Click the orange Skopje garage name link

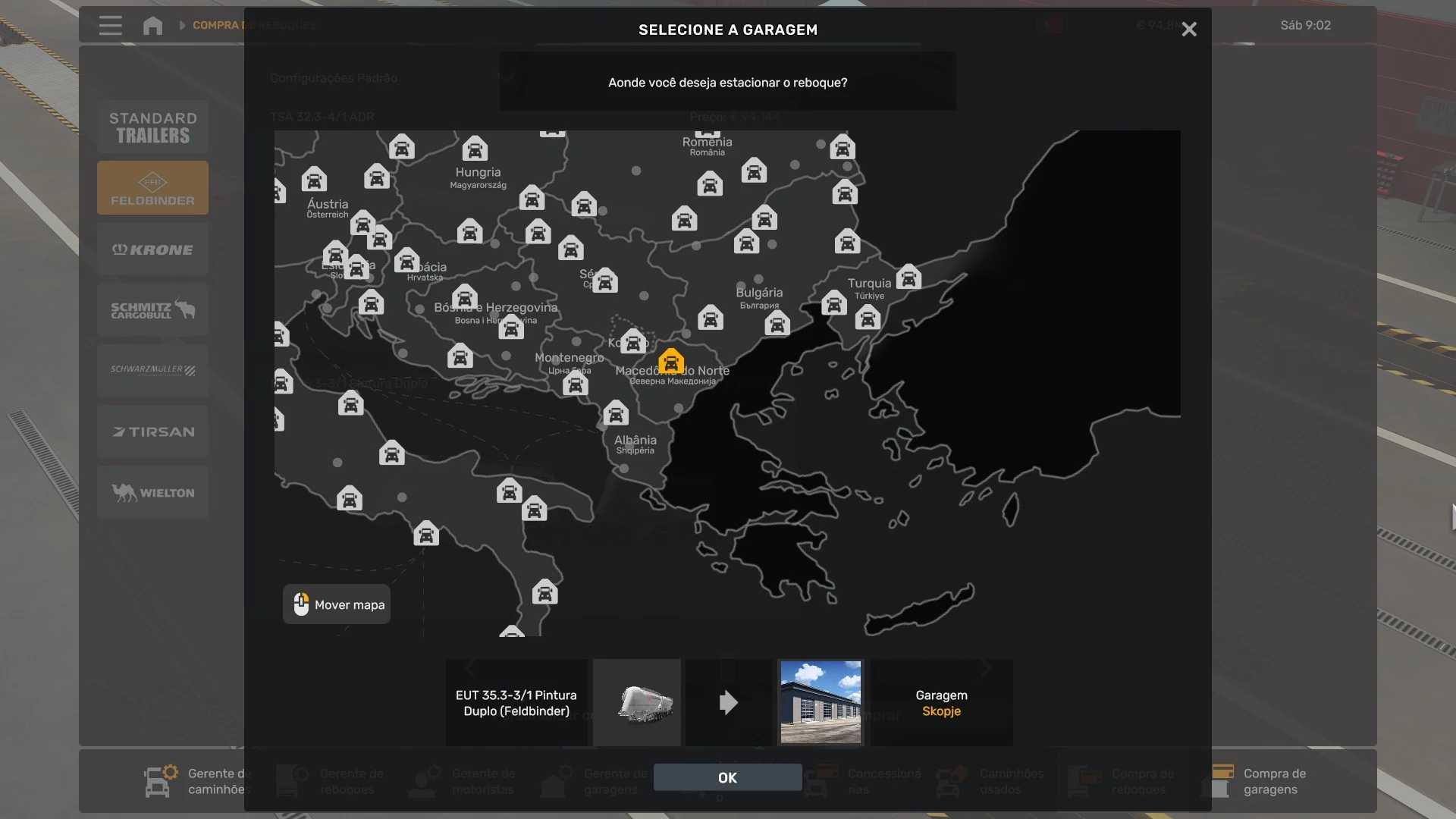(941, 711)
